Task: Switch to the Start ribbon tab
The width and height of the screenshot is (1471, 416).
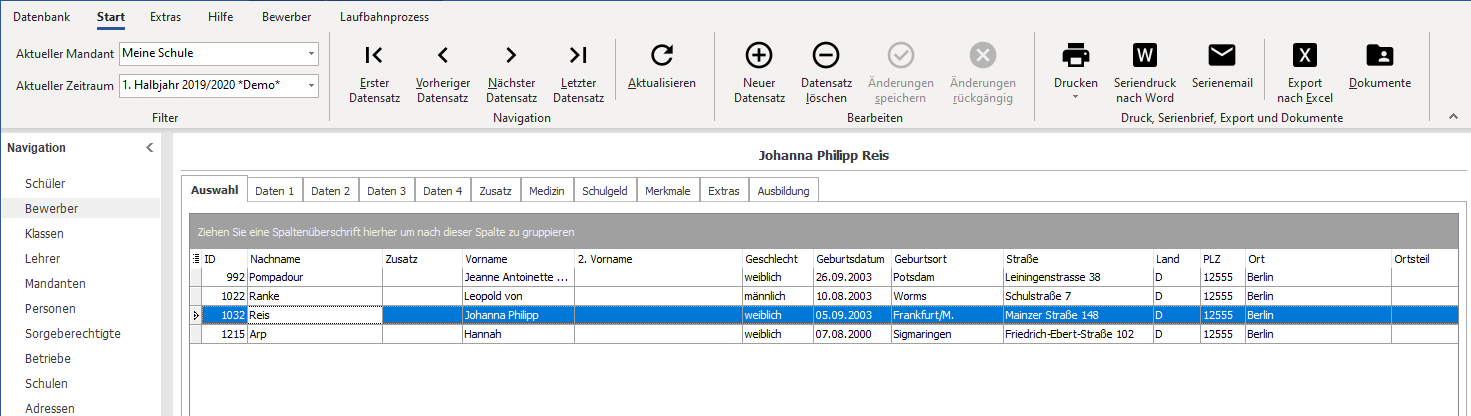Action: pyautogui.click(x=111, y=17)
